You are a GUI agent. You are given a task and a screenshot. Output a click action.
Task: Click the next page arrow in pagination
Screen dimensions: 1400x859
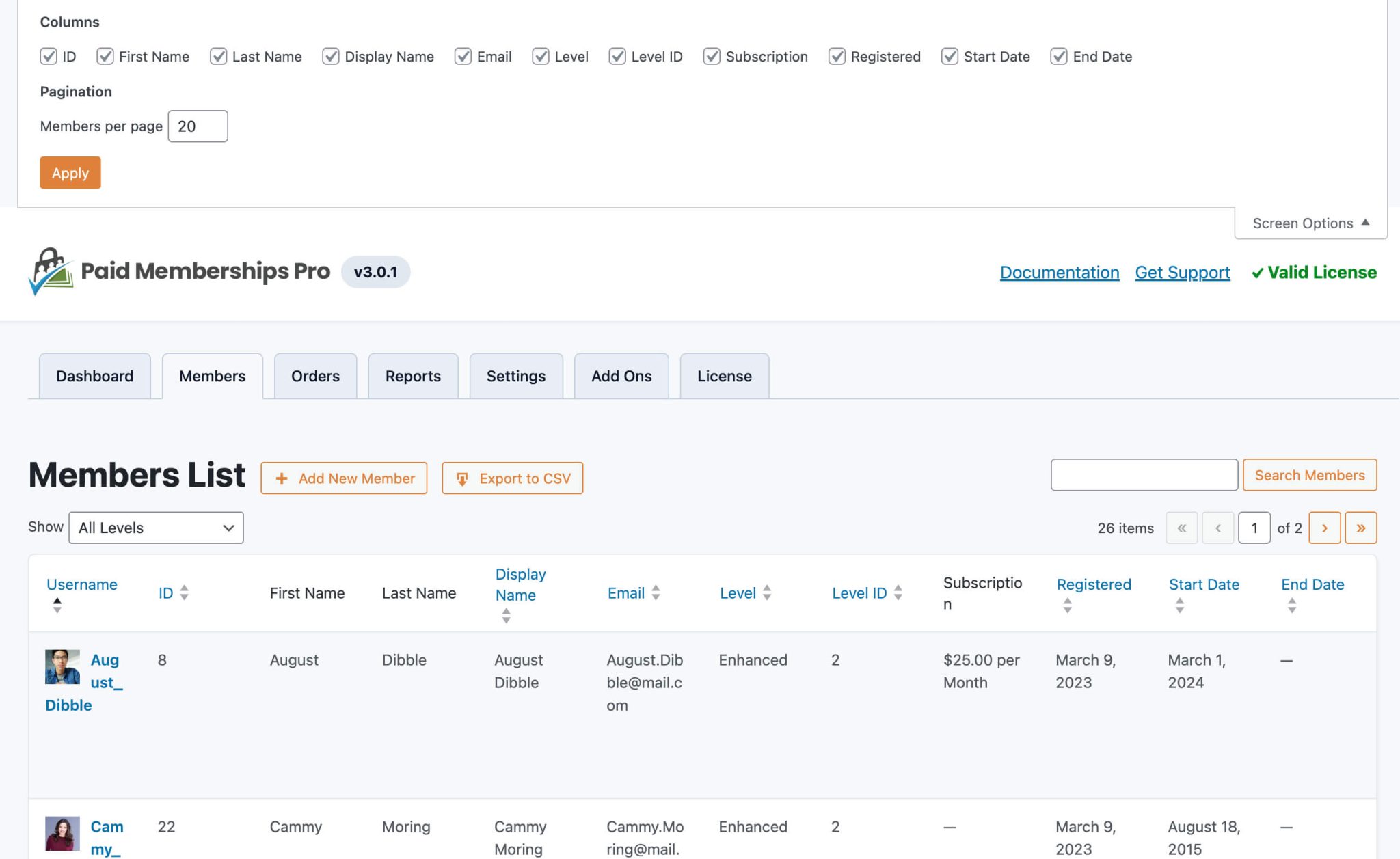1325,528
